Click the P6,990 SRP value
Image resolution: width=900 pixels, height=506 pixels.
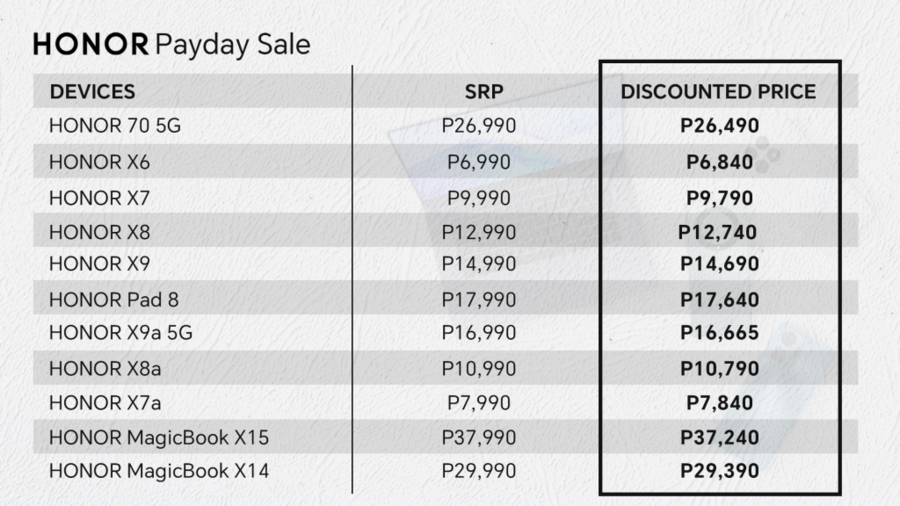[479, 162]
